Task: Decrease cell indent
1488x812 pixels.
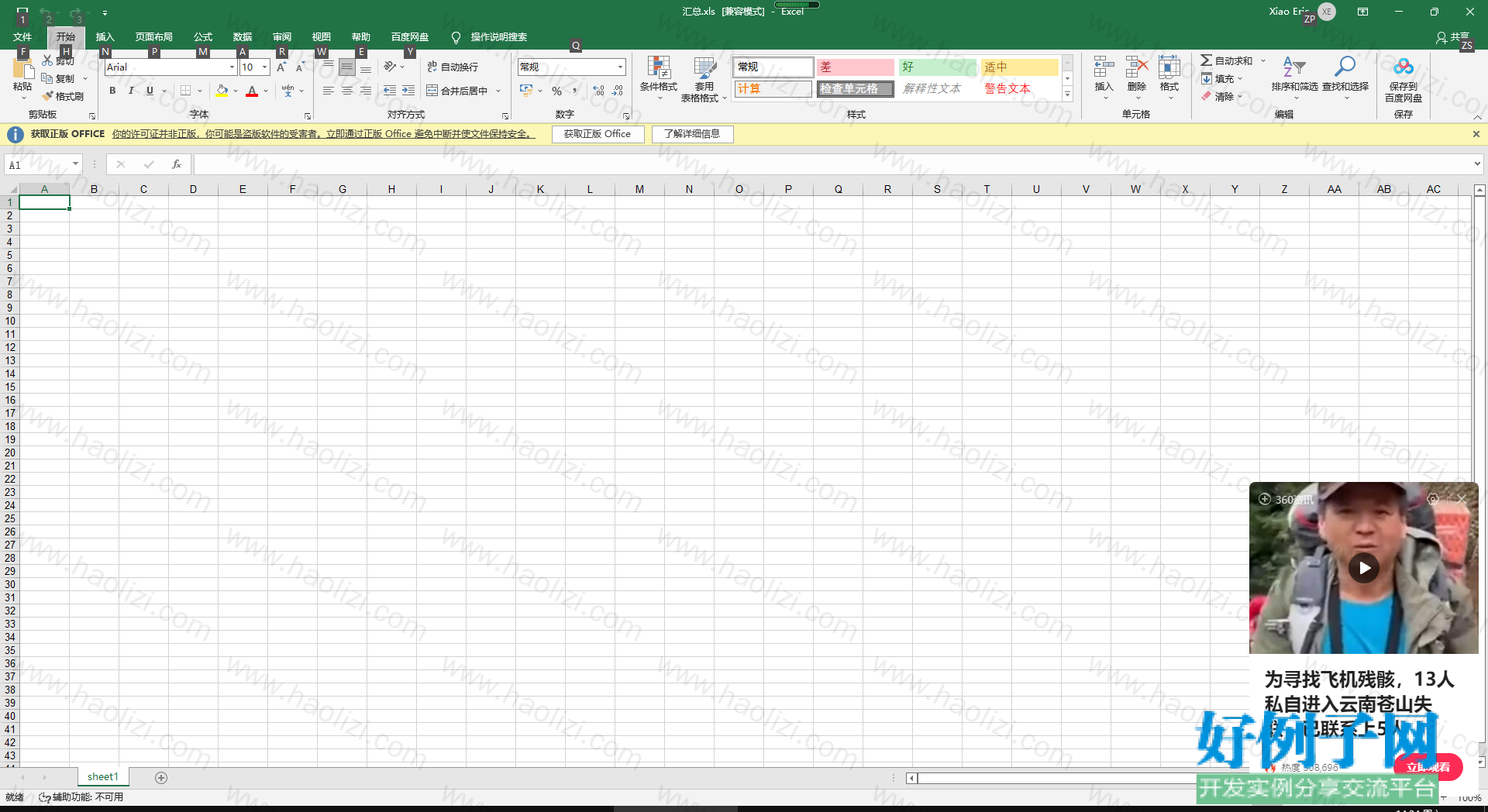Action: coord(390,91)
